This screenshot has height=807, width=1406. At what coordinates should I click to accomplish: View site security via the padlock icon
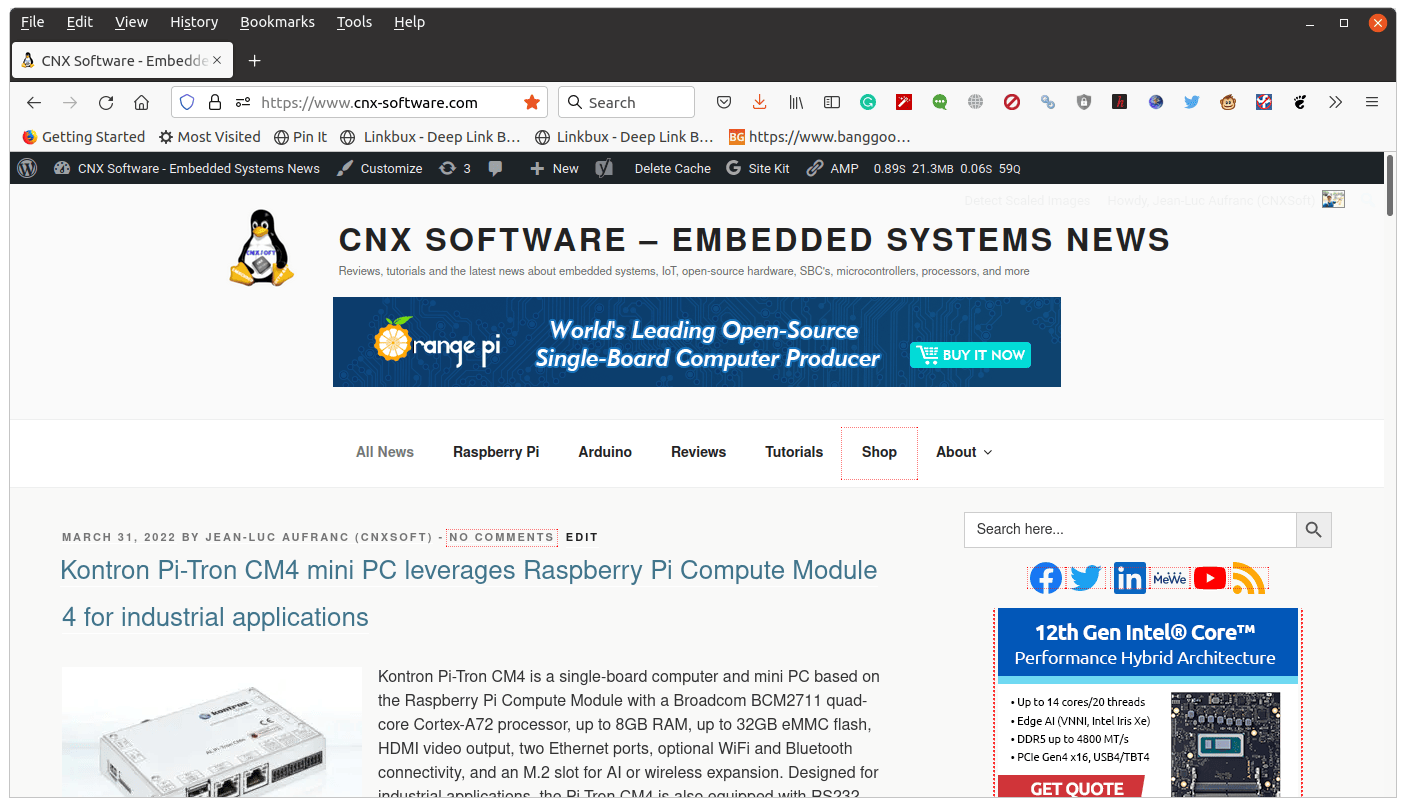click(x=214, y=102)
